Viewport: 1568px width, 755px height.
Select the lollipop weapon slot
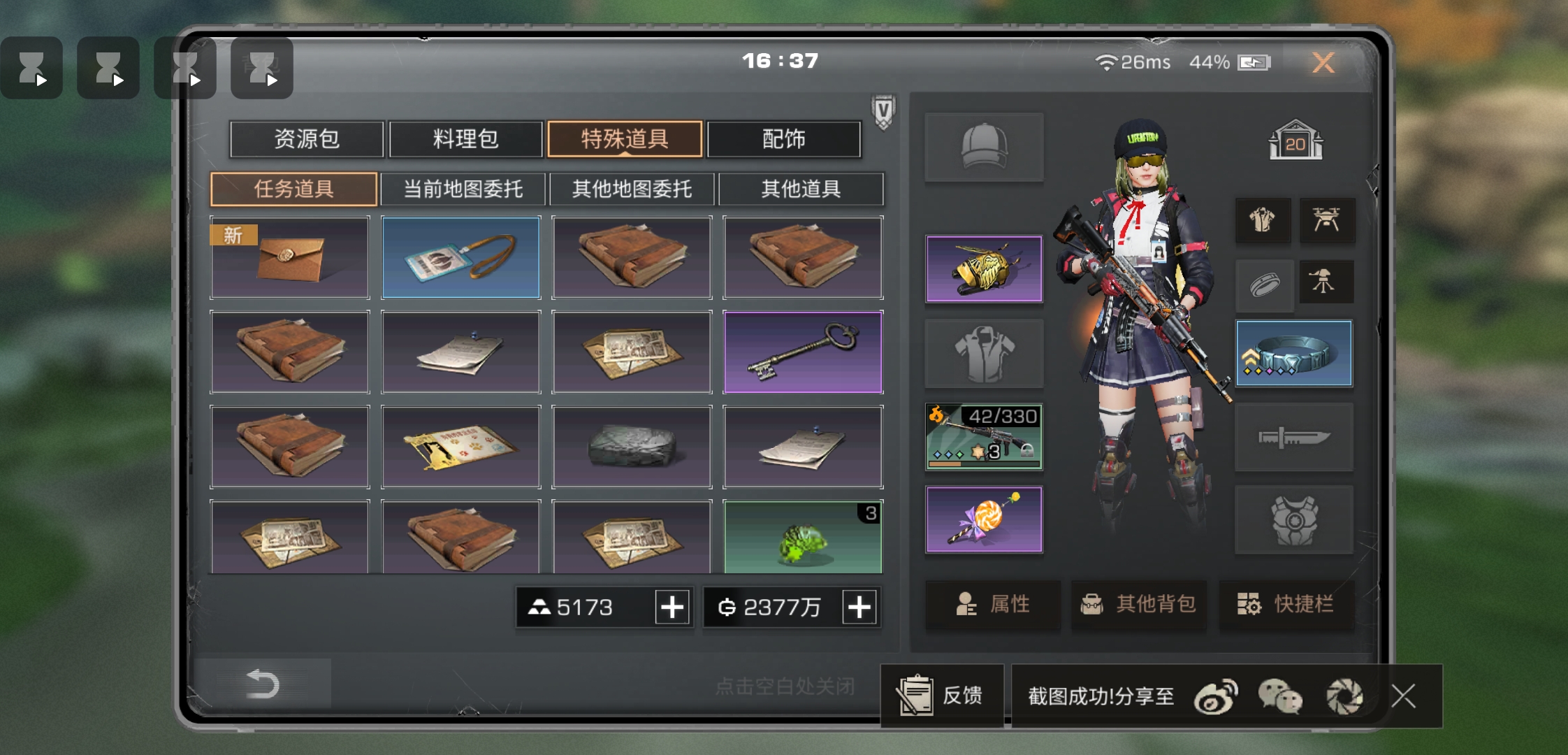click(x=984, y=520)
